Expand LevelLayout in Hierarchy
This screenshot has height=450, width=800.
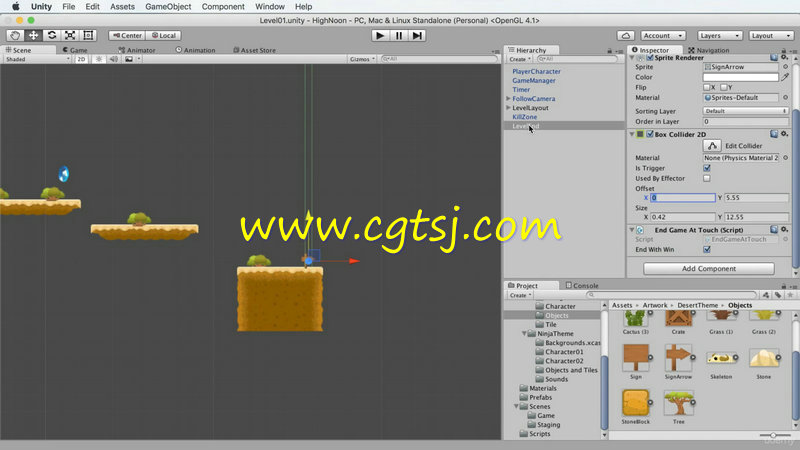pyautogui.click(x=508, y=108)
